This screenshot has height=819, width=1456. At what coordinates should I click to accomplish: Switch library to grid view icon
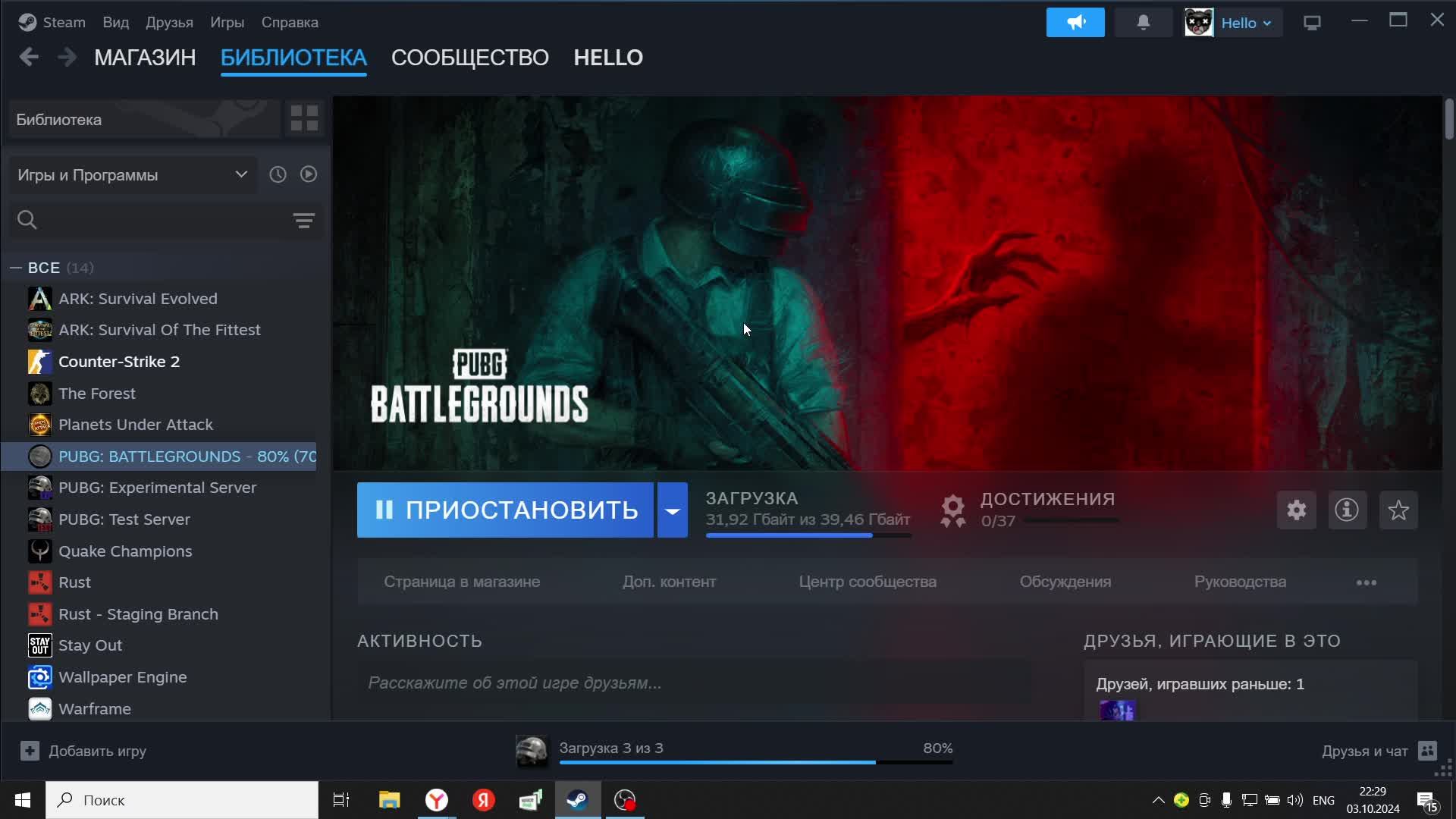pyautogui.click(x=303, y=118)
